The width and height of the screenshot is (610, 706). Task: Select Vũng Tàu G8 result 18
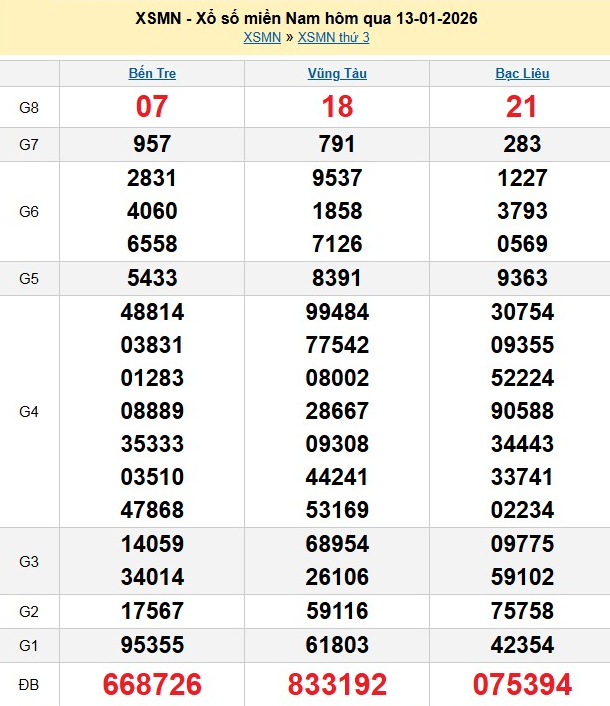tap(337, 107)
